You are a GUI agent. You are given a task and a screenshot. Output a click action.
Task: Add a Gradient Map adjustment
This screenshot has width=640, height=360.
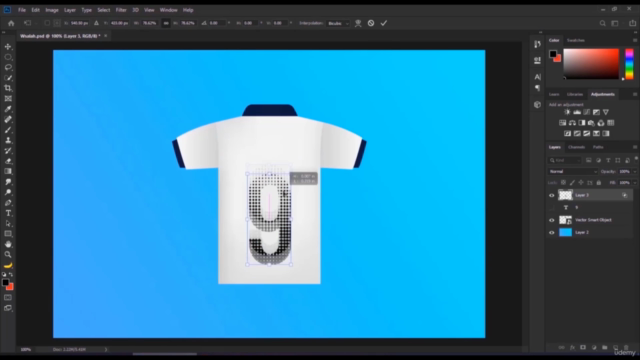click(606, 133)
